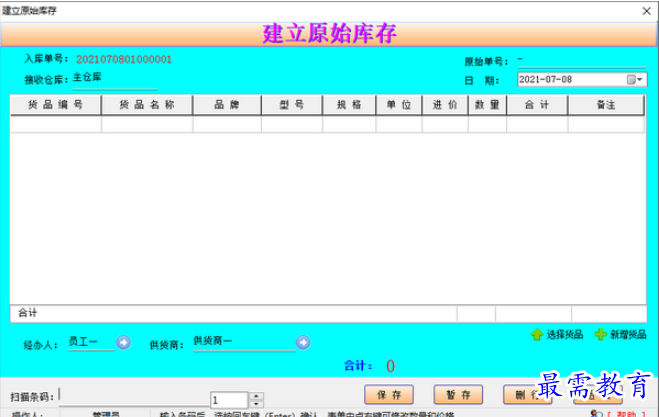Click the green arrow 选择货品 icon
The height and width of the screenshot is (417, 659).
pyautogui.click(x=537, y=335)
